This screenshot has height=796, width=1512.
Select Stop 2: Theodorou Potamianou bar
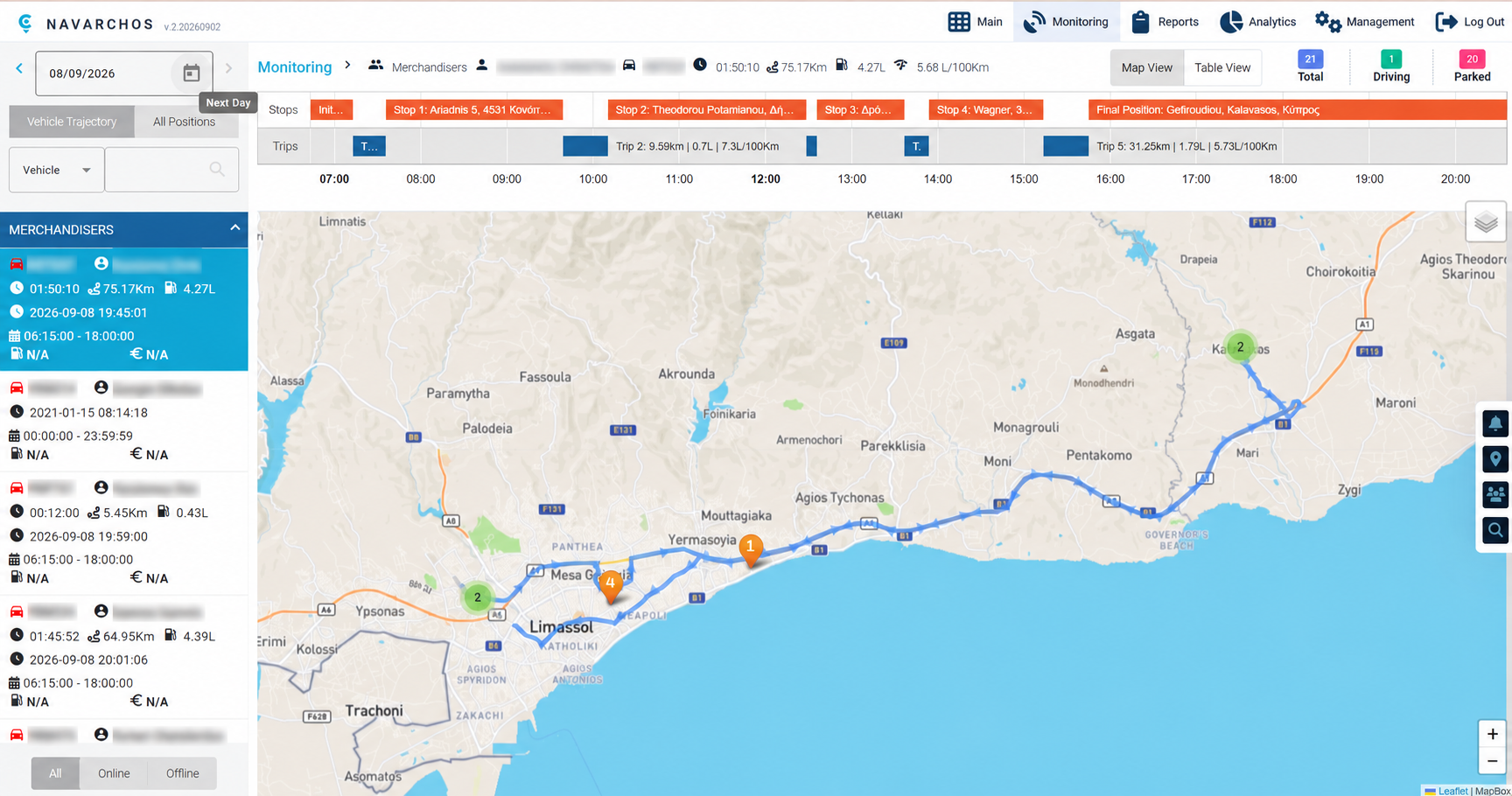[x=707, y=110]
